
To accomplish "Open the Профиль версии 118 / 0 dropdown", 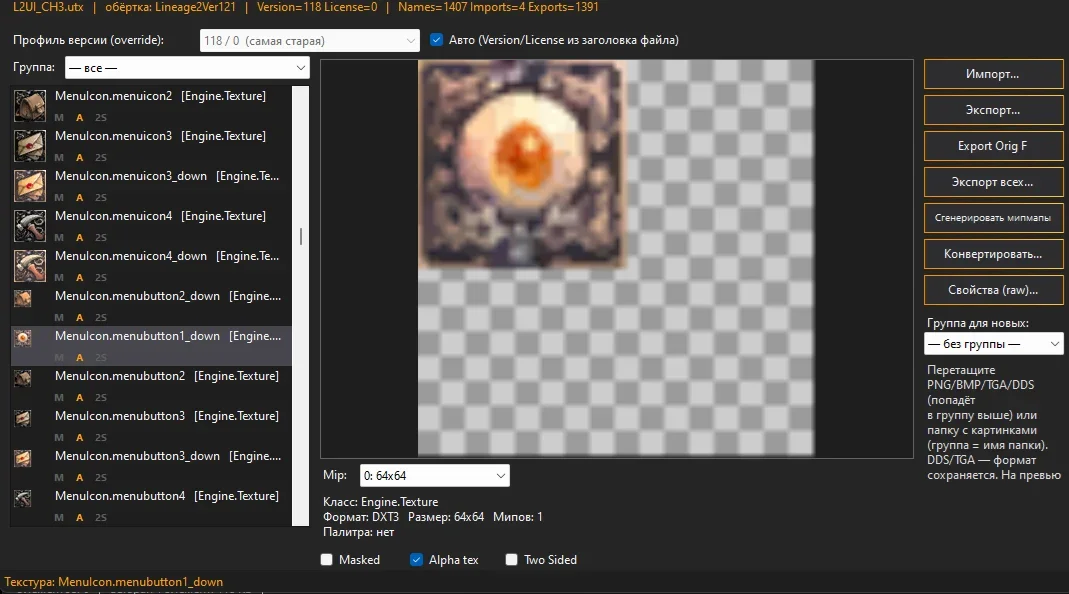I will [310, 40].
